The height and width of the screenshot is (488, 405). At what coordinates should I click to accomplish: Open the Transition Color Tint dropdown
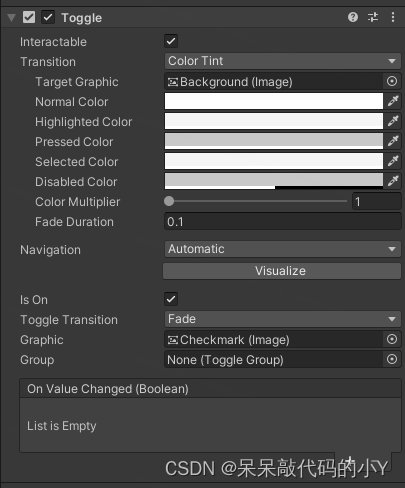click(283, 61)
